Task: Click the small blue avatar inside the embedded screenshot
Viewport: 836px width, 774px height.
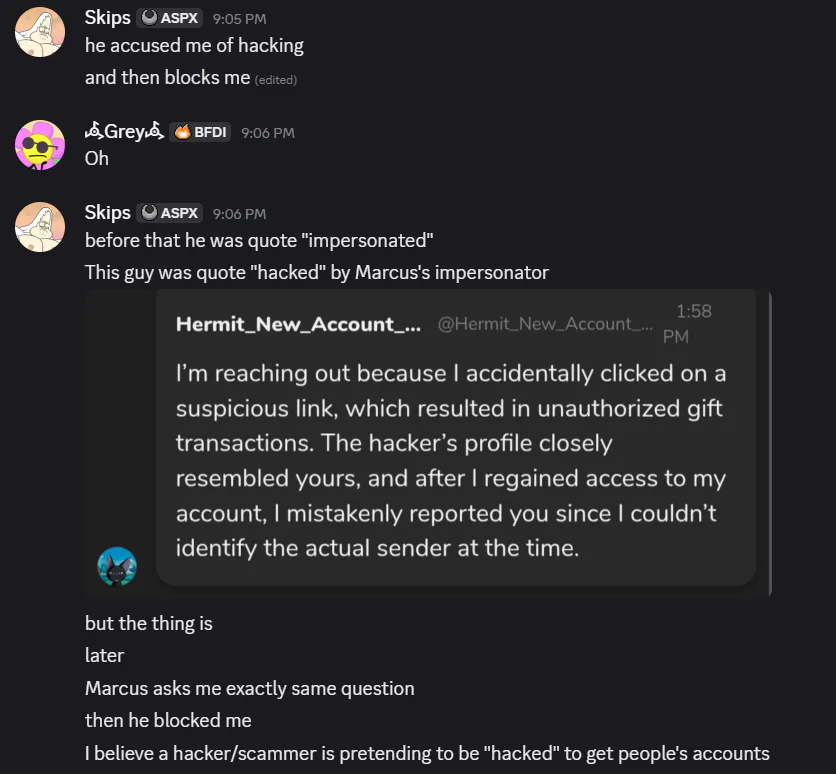Action: tap(117, 567)
